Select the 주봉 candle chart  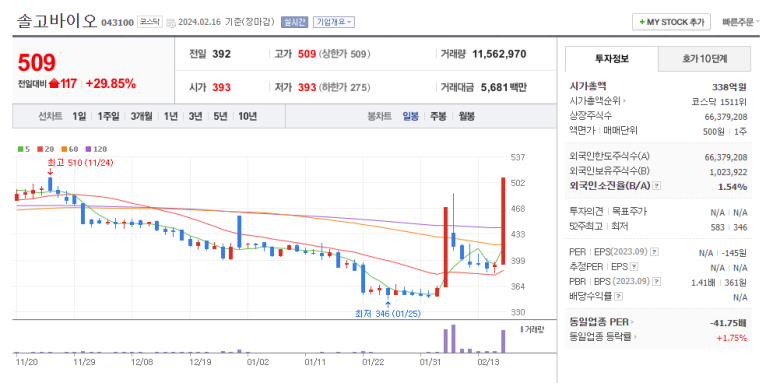438,117
